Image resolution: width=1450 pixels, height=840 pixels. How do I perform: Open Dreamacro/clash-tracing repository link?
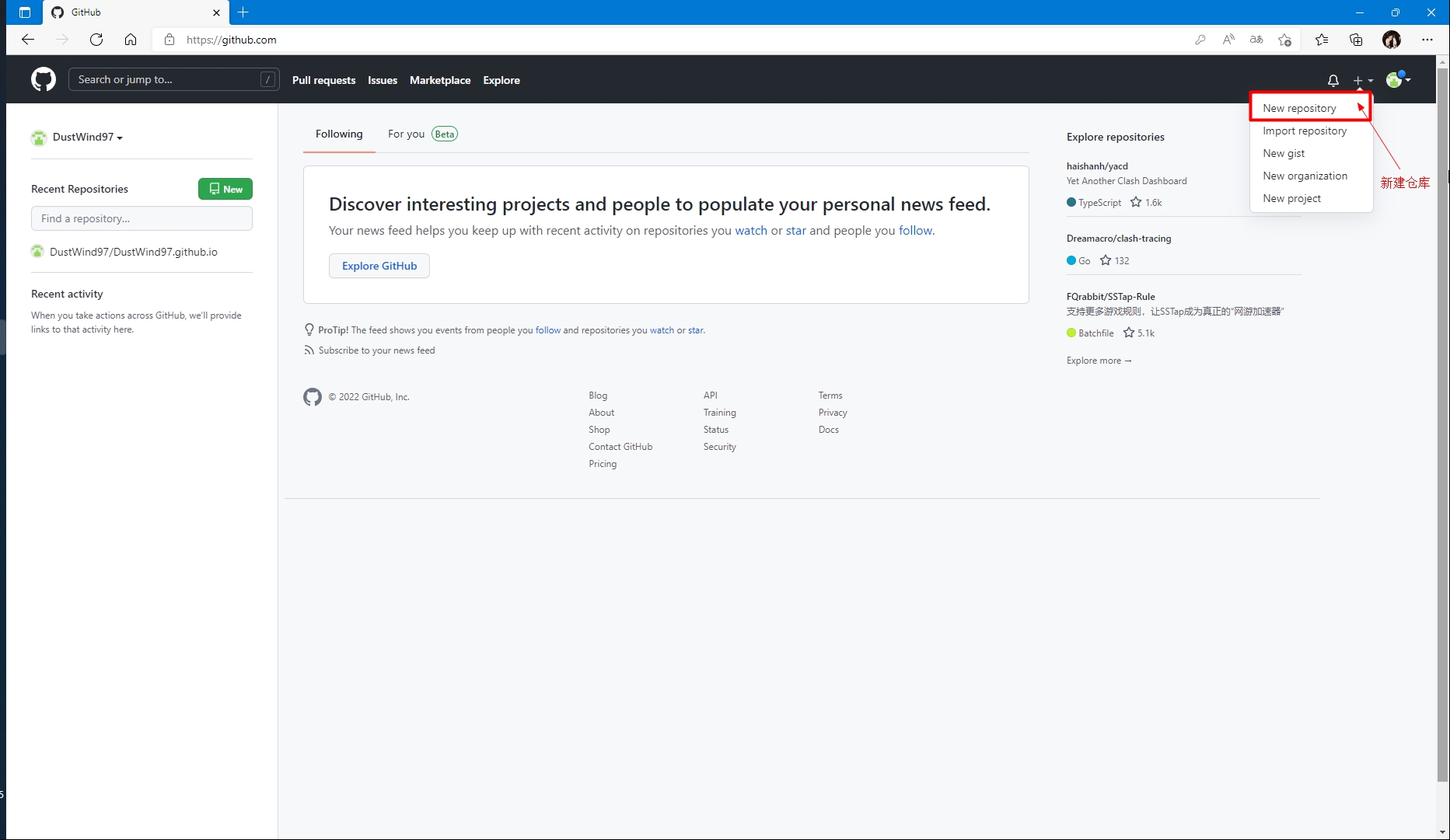(1119, 239)
